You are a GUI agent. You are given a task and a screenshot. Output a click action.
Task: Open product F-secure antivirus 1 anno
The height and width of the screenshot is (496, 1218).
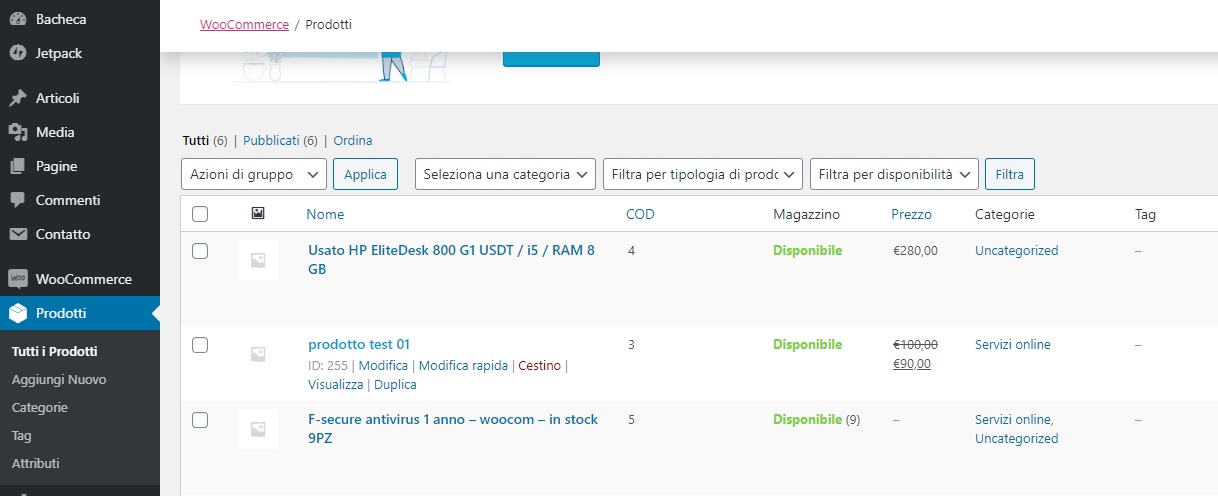tap(453, 429)
